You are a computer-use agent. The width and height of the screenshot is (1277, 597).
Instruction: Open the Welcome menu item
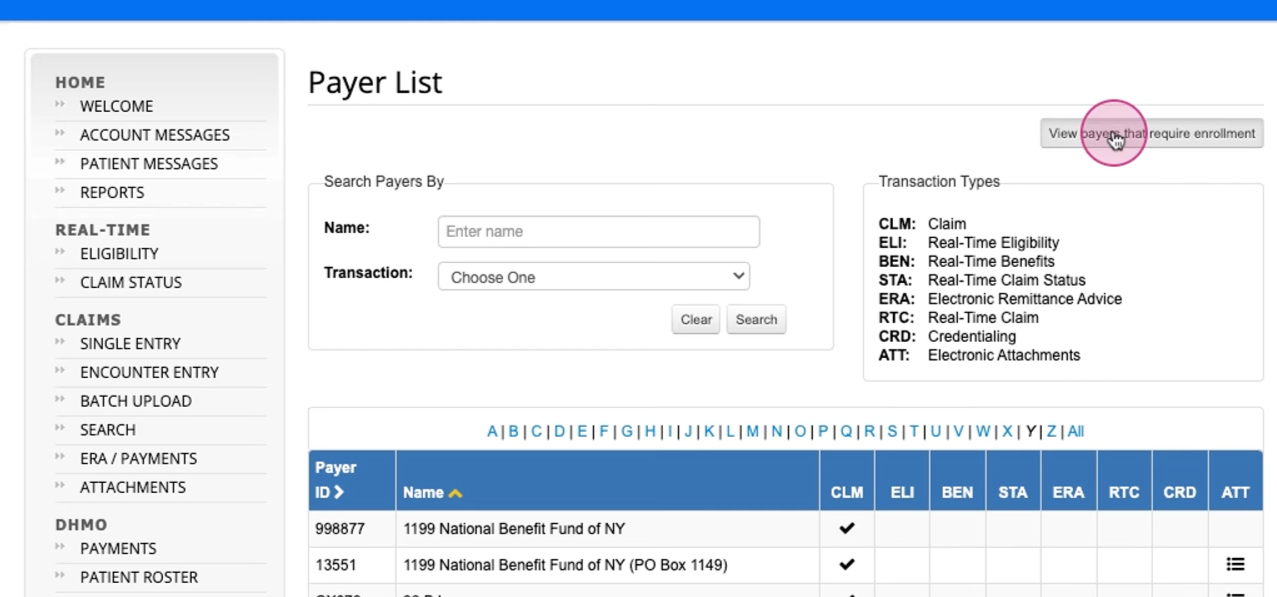[x=116, y=106]
